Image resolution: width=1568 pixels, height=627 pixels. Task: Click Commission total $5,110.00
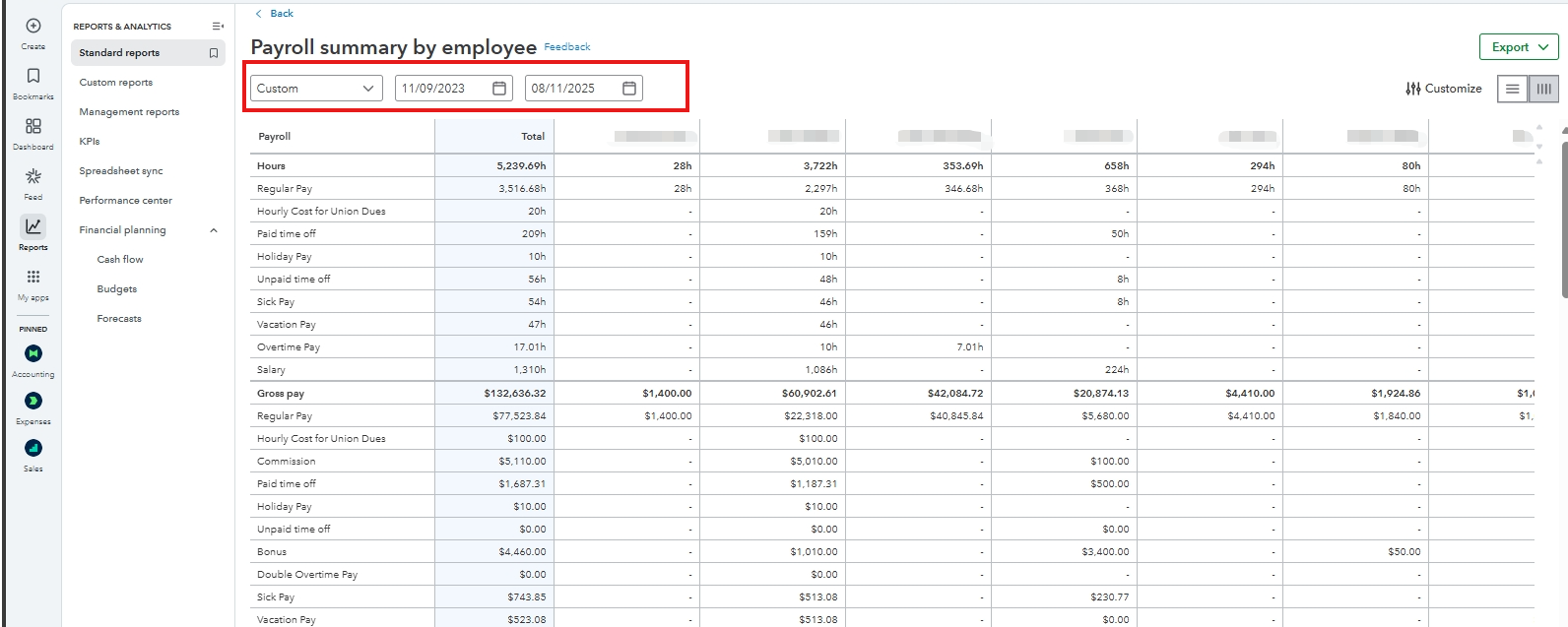[x=522, y=462]
